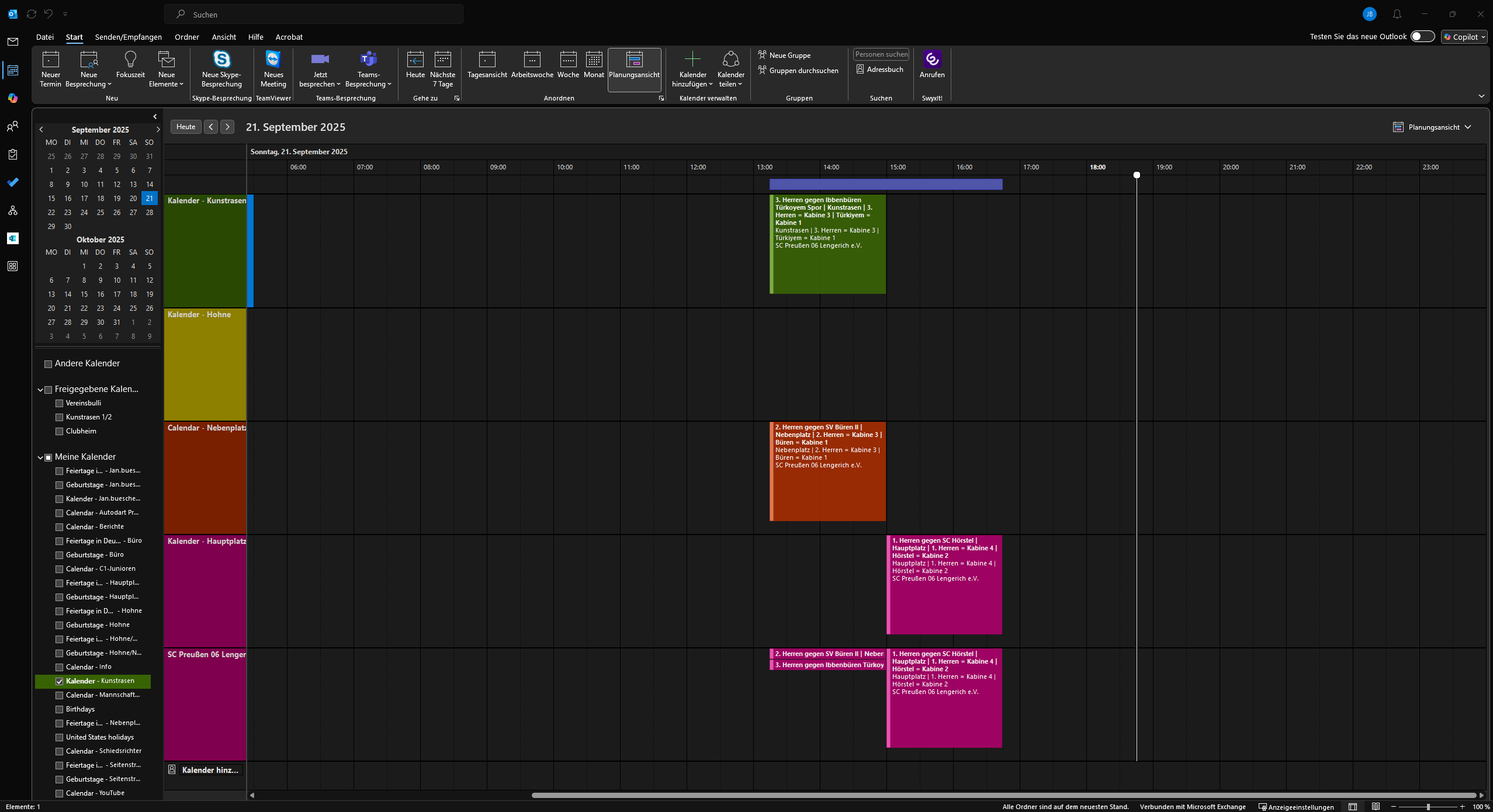This screenshot has width=1493, height=812.
Task: Open the Ansicht menu tab
Action: [x=224, y=37]
